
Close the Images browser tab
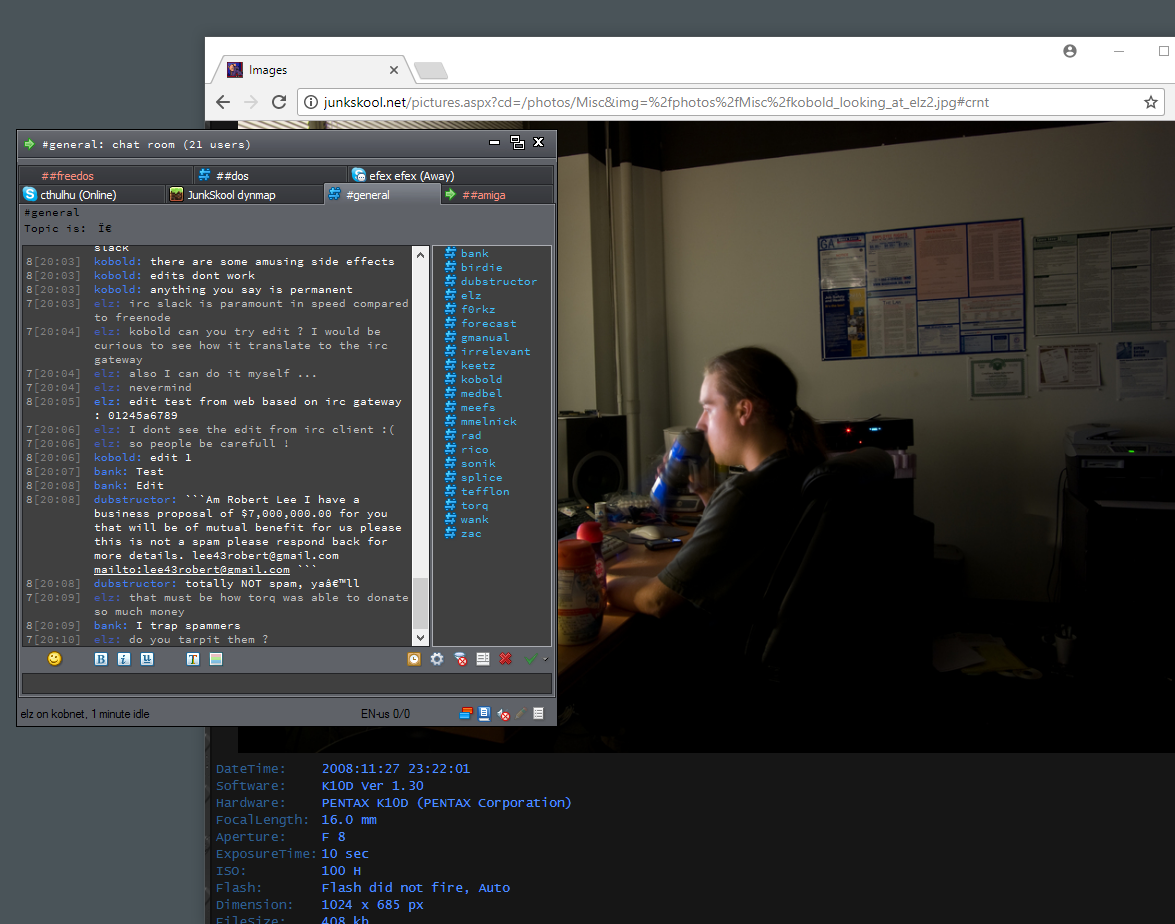pos(393,70)
